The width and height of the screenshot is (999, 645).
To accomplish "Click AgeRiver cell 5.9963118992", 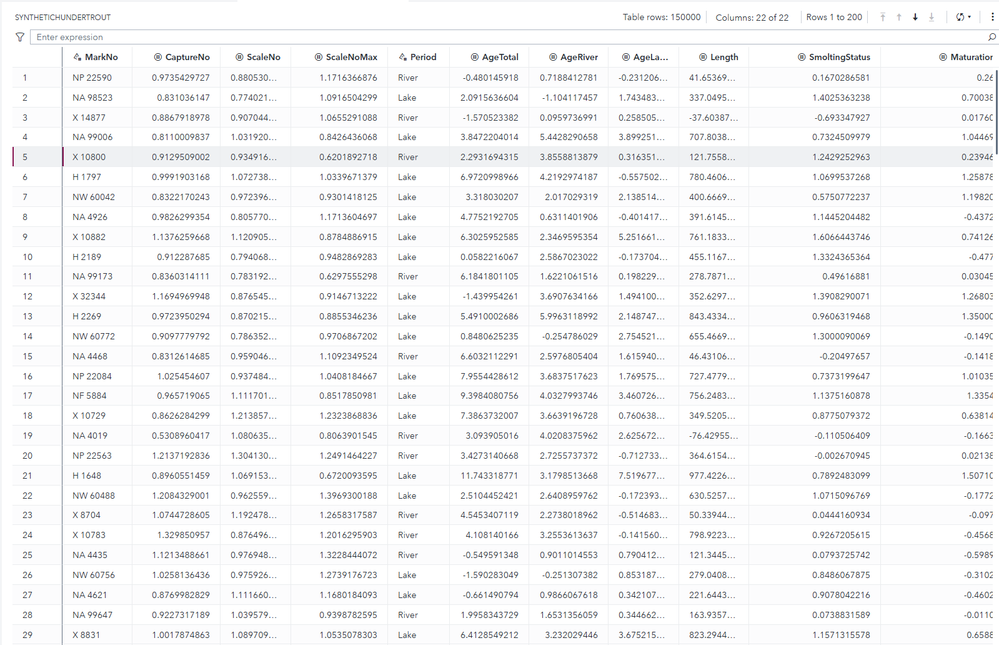I will pyautogui.click(x=568, y=316).
